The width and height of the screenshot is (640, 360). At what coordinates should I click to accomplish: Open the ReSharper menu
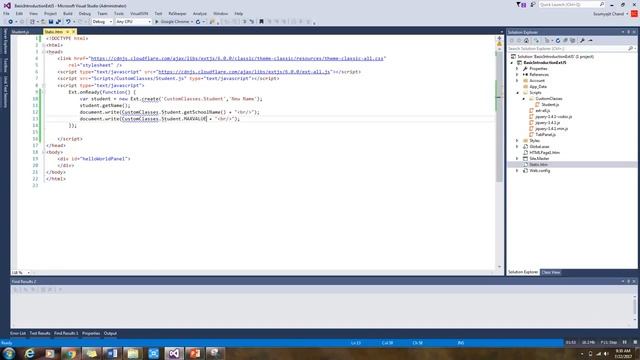click(177, 13)
